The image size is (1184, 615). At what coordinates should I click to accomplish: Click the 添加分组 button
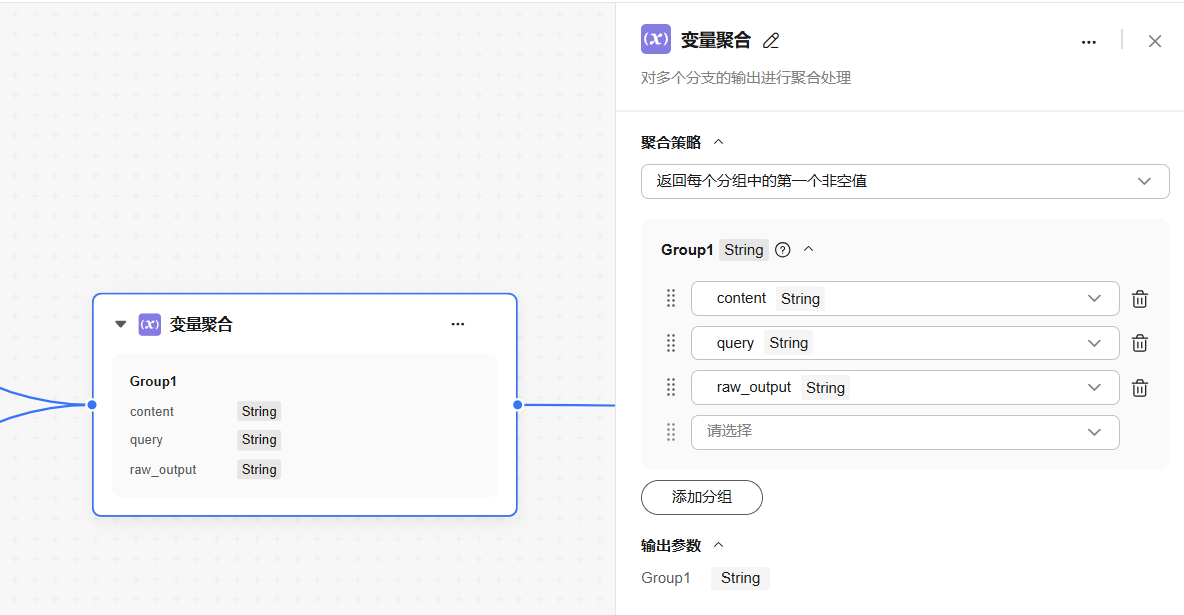pos(702,497)
